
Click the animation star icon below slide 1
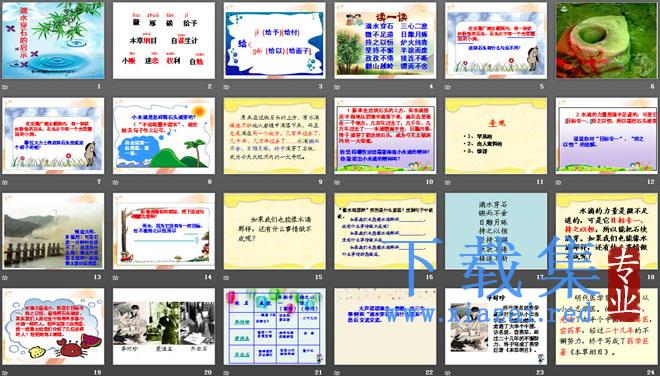(5, 87)
